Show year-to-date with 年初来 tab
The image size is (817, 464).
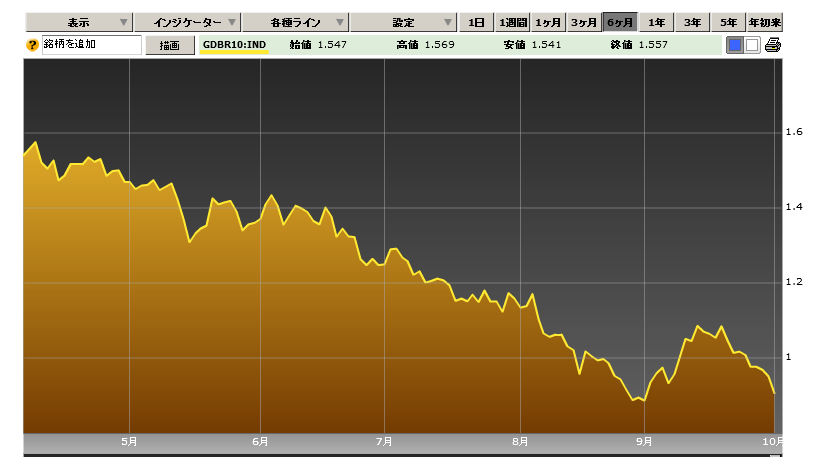click(x=765, y=22)
